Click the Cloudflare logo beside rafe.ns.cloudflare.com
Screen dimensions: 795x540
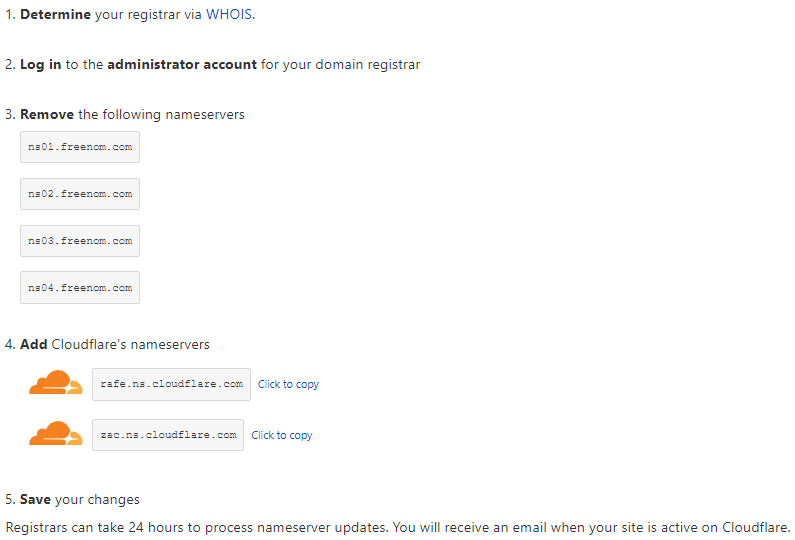pos(56,383)
